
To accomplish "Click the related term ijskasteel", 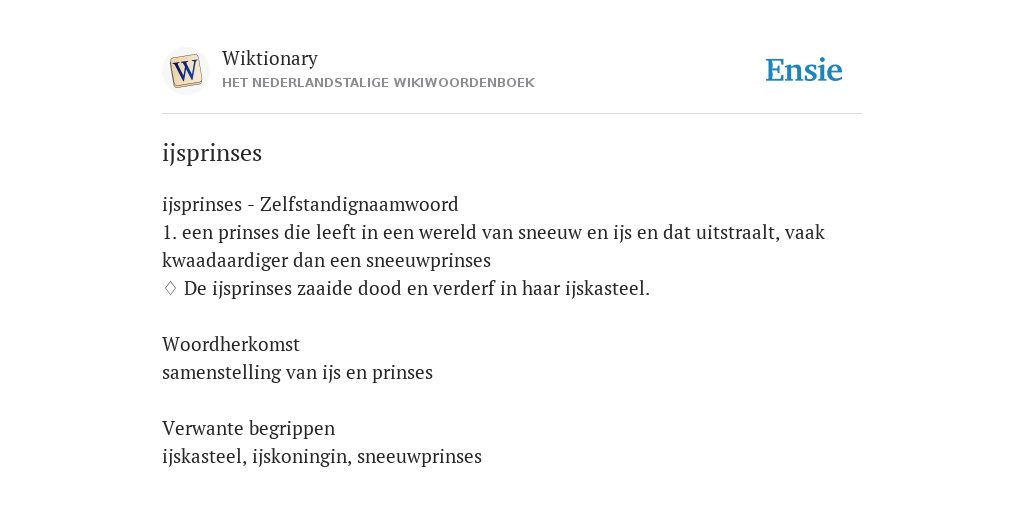I will pos(202,456).
